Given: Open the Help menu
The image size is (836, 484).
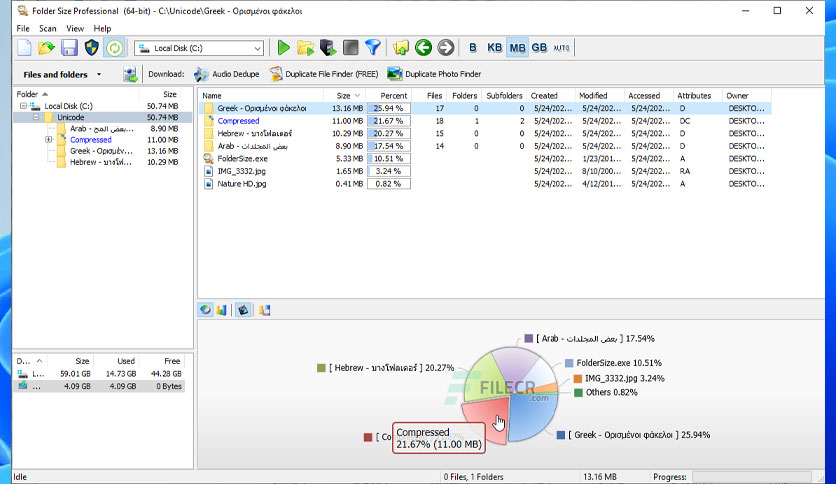Looking at the screenshot, I should coord(102,28).
